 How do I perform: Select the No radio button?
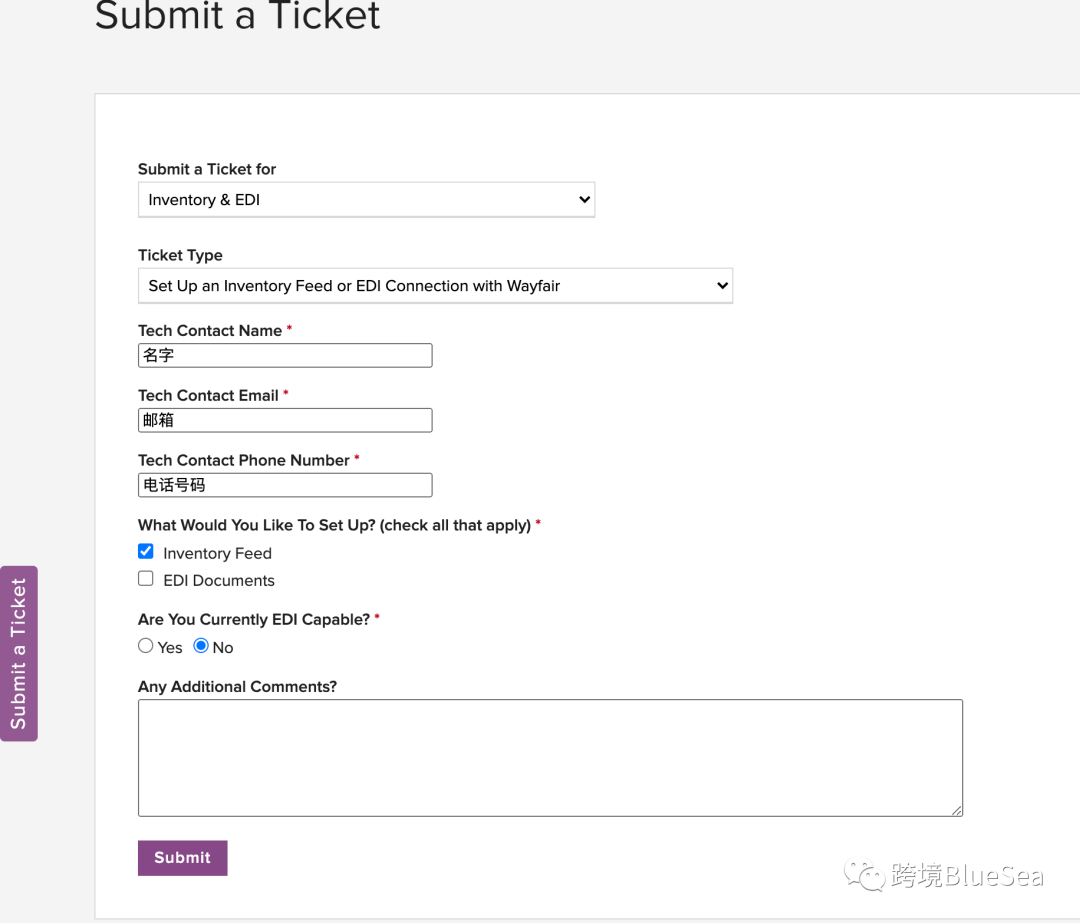coord(201,646)
